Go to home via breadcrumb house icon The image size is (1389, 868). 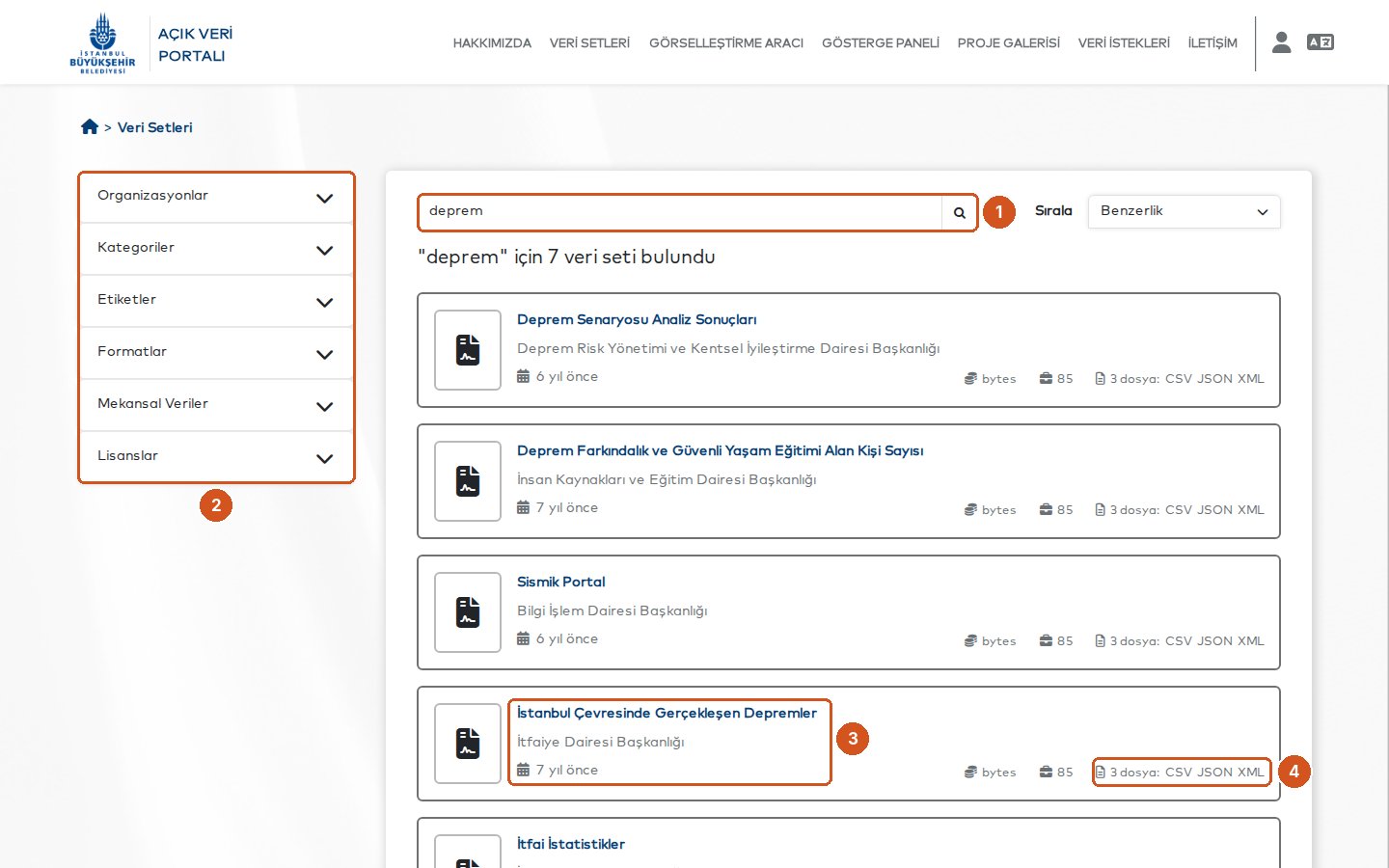90,126
